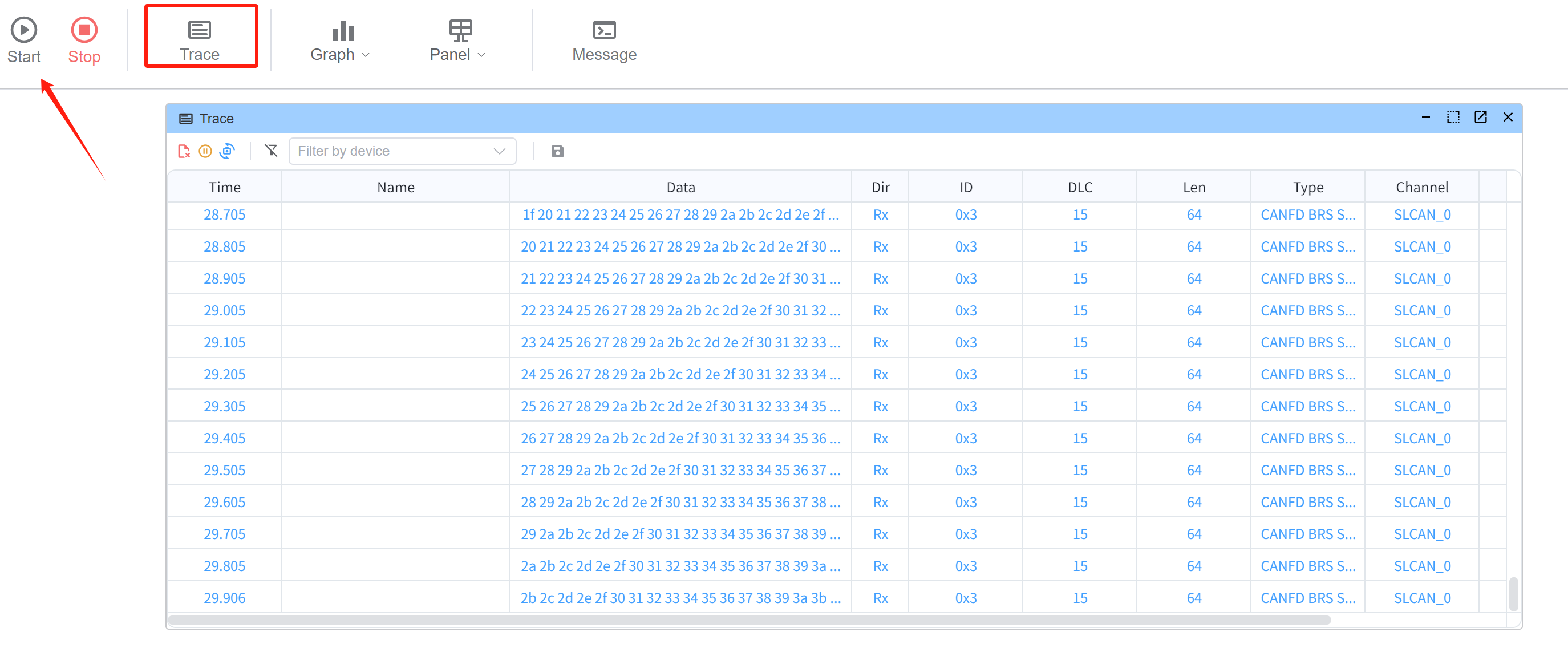1568x652 pixels.
Task: Click the Len column header
Action: (x=1194, y=187)
